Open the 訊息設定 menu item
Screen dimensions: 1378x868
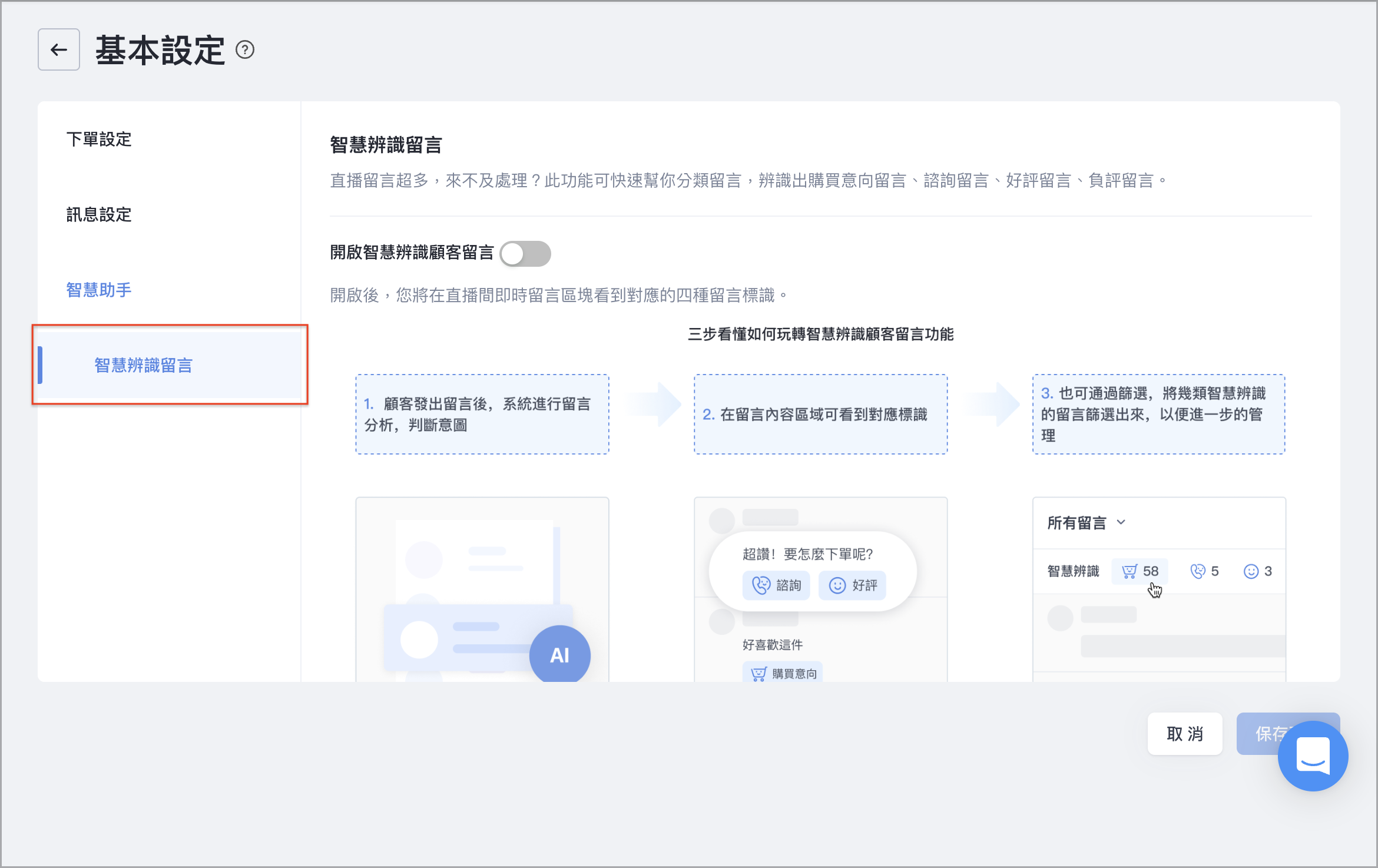point(99,215)
